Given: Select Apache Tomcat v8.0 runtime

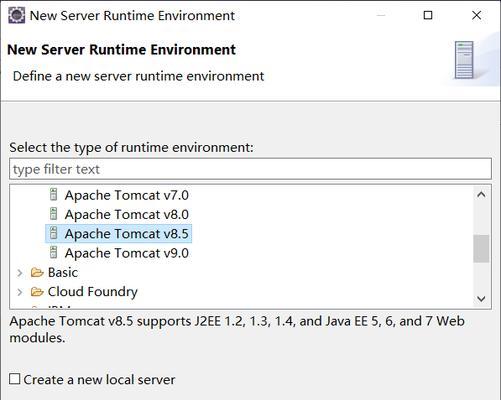Looking at the screenshot, I should pos(127,214).
